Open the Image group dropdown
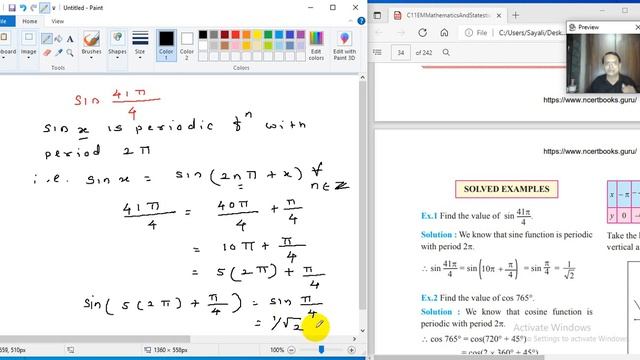The width and height of the screenshot is (640, 360). coord(29,58)
